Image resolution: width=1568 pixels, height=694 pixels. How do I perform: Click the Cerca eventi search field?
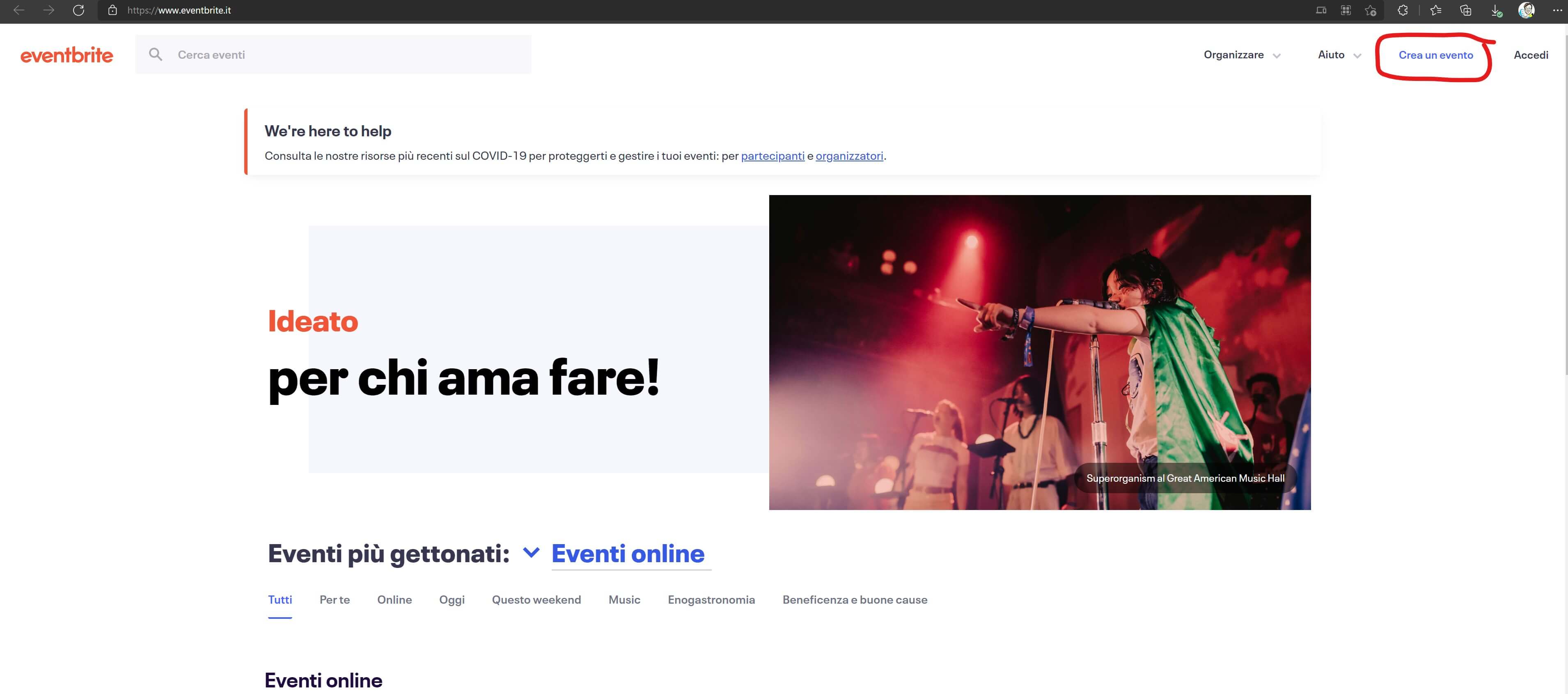pos(347,55)
